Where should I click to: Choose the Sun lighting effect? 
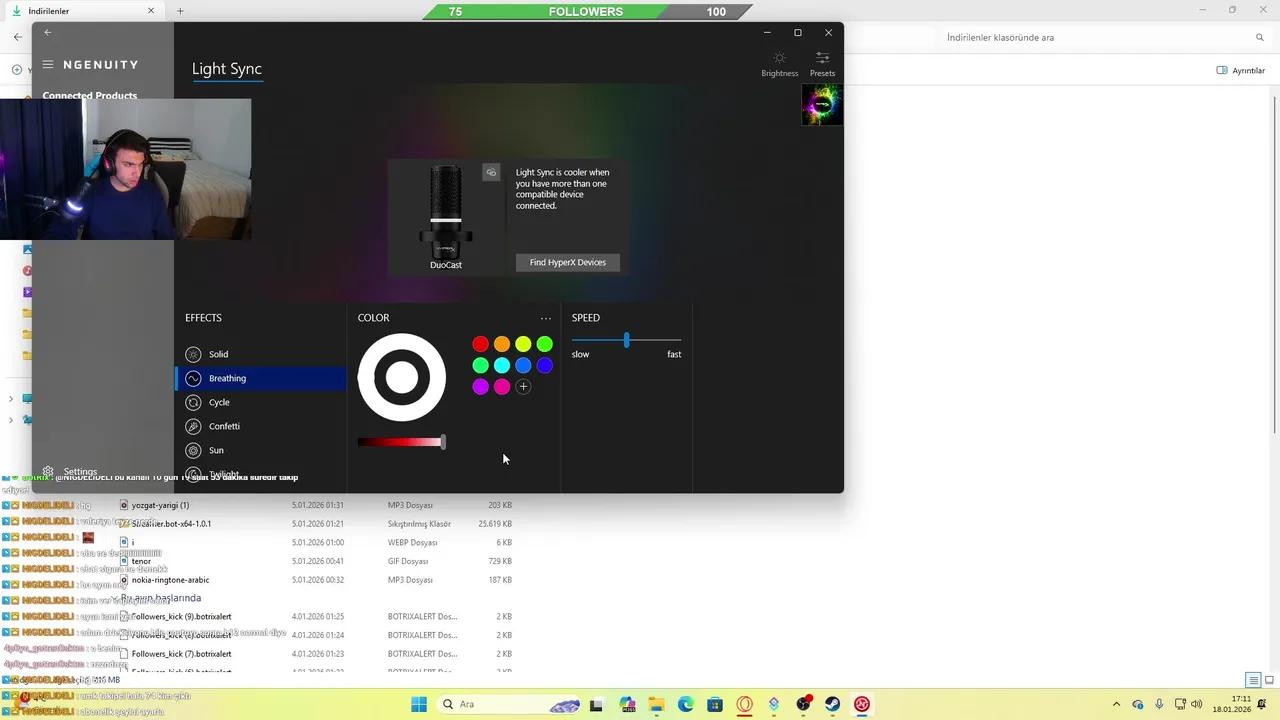261,450
